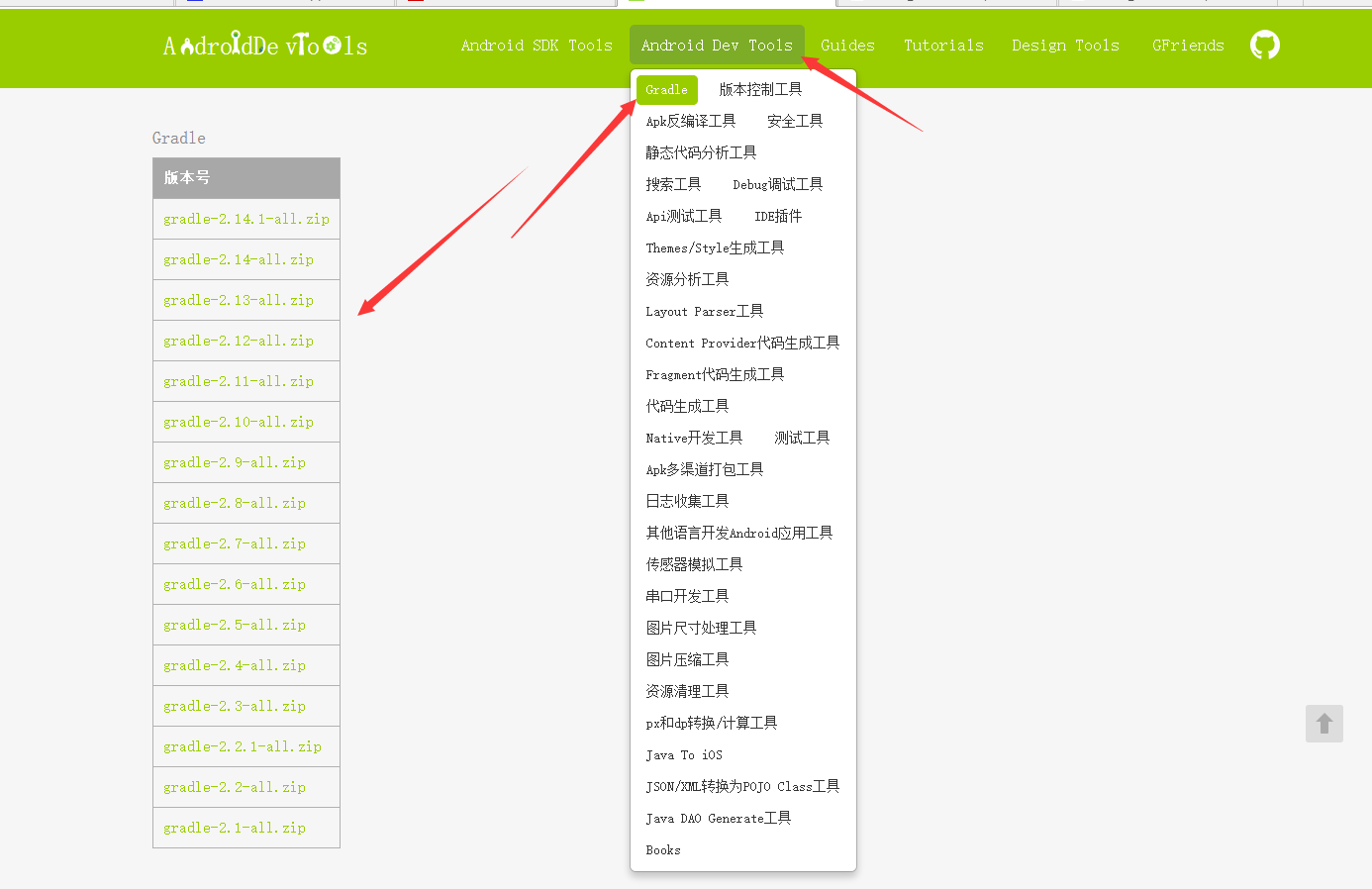Select 搜索工具 menu entry
This screenshot has height=889, width=1372.
(673, 185)
